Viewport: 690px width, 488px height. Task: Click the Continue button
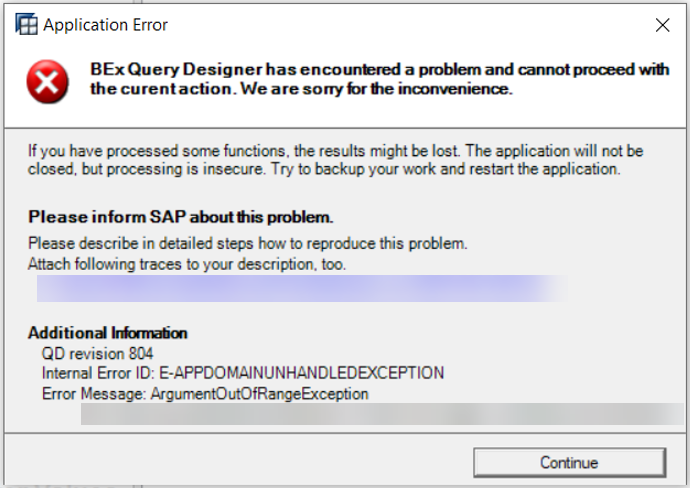coord(569,462)
